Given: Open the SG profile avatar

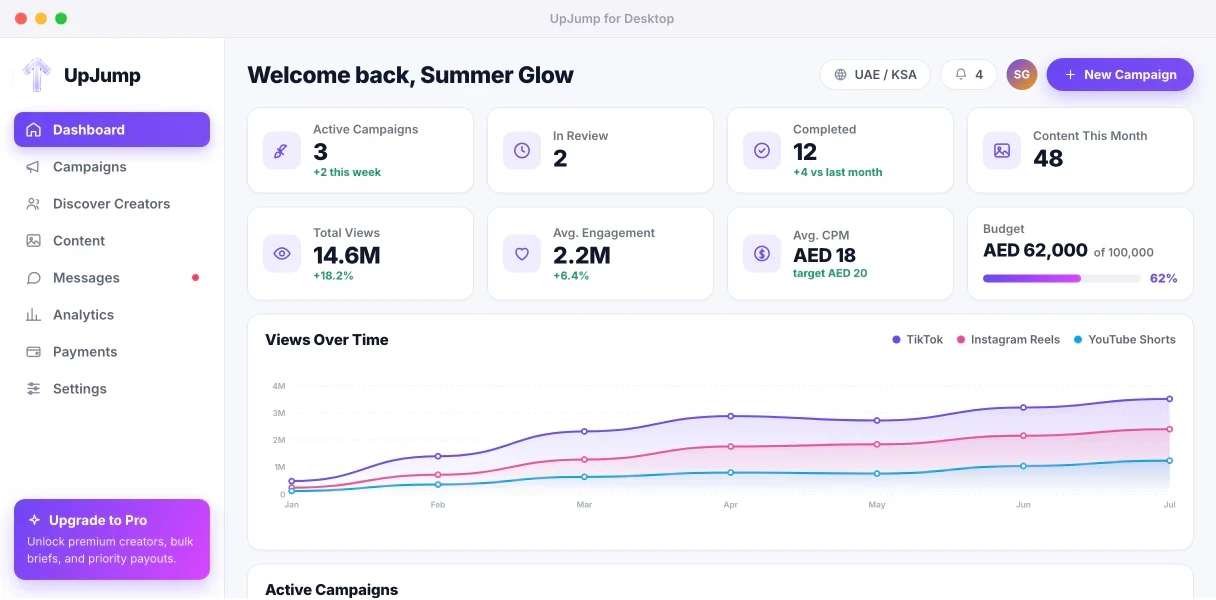Looking at the screenshot, I should pyautogui.click(x=1021, y=75).
